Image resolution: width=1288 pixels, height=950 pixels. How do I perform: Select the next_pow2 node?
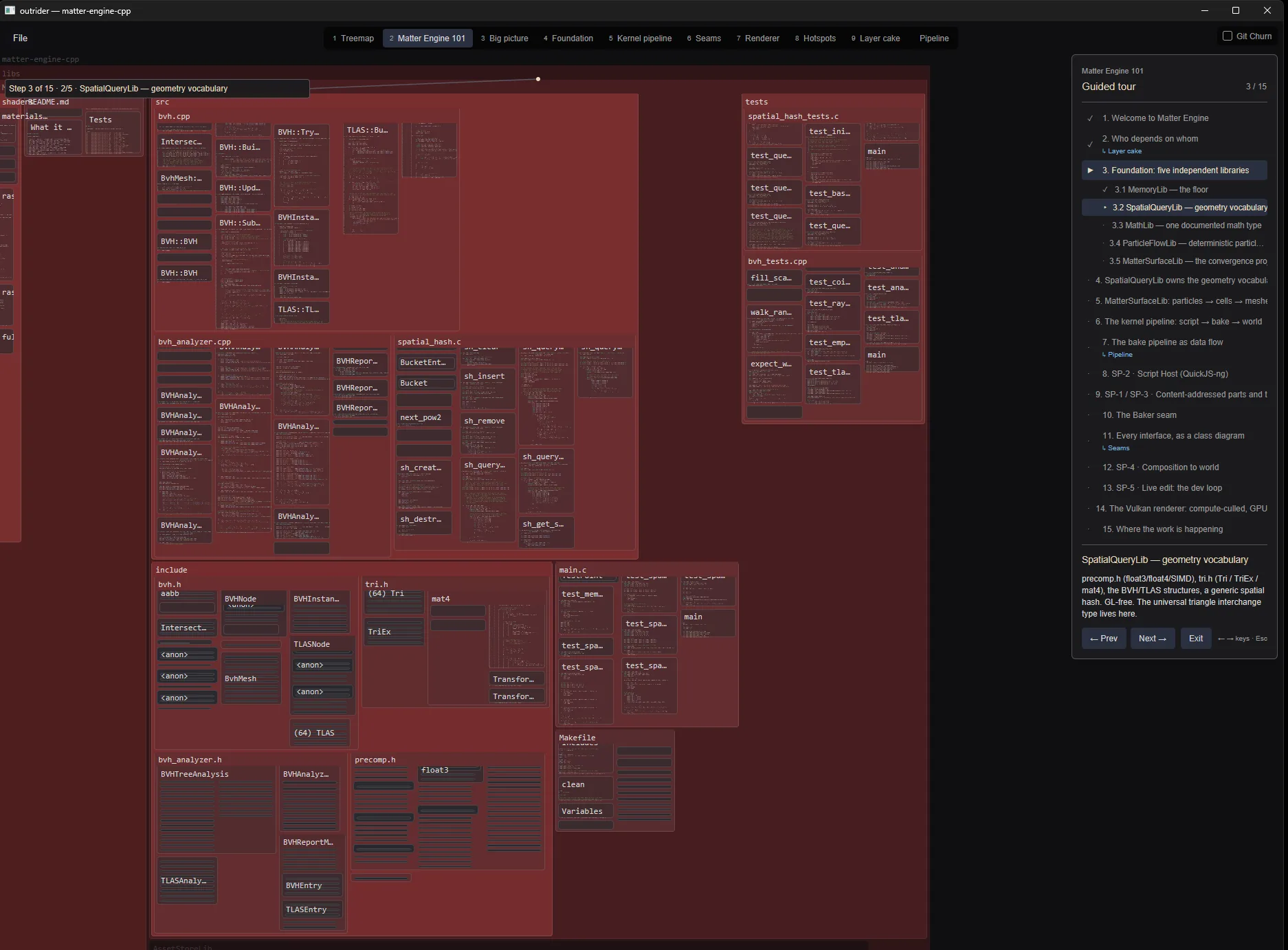[x=424, y=418]
